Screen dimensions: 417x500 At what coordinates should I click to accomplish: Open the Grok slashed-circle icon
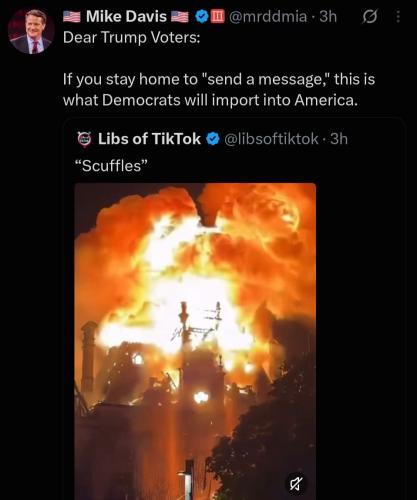[370, 16]
